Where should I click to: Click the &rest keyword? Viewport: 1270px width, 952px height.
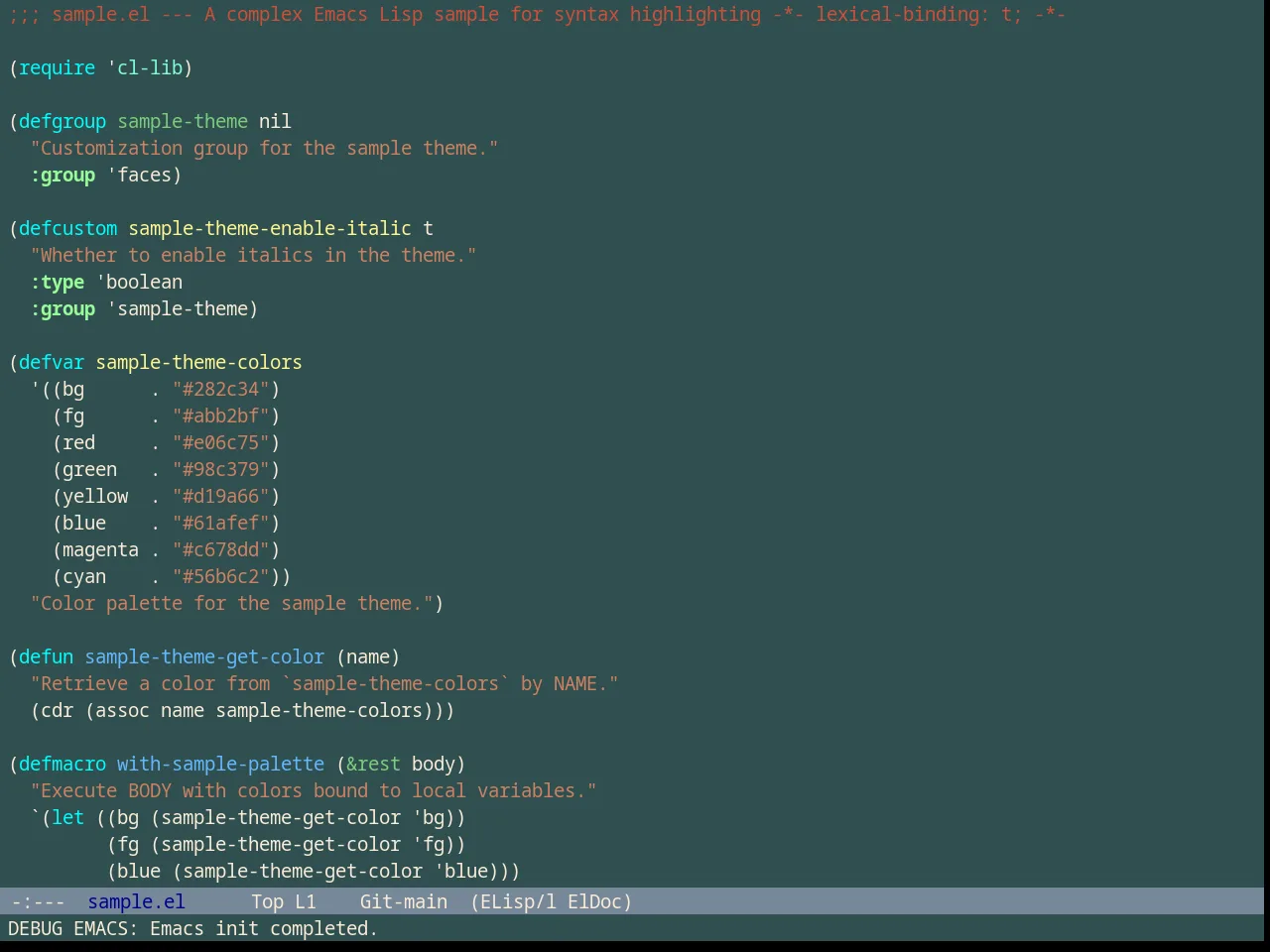pos(373,764)
